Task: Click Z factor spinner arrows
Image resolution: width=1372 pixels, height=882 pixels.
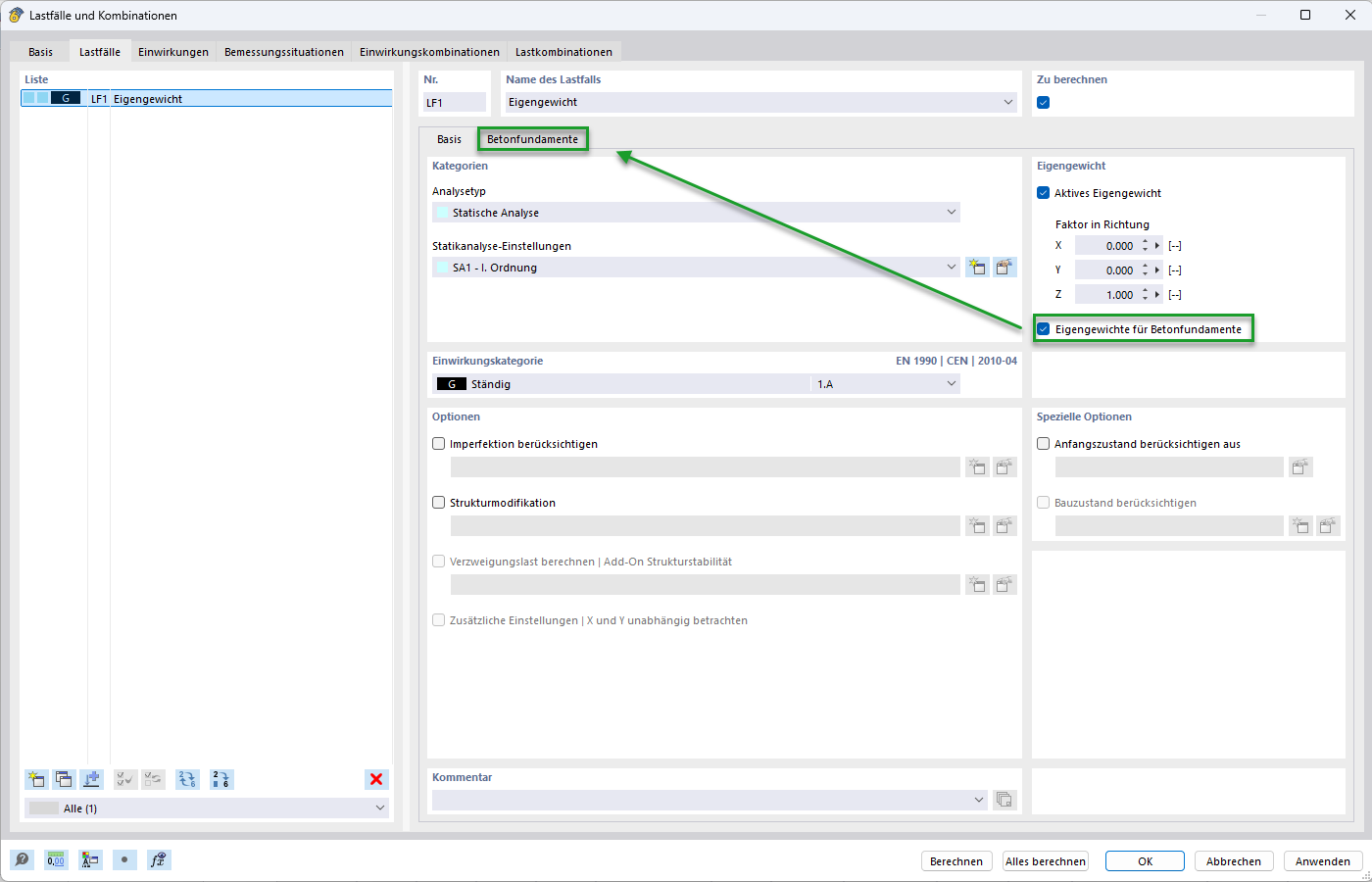Action: [1146, 295]
